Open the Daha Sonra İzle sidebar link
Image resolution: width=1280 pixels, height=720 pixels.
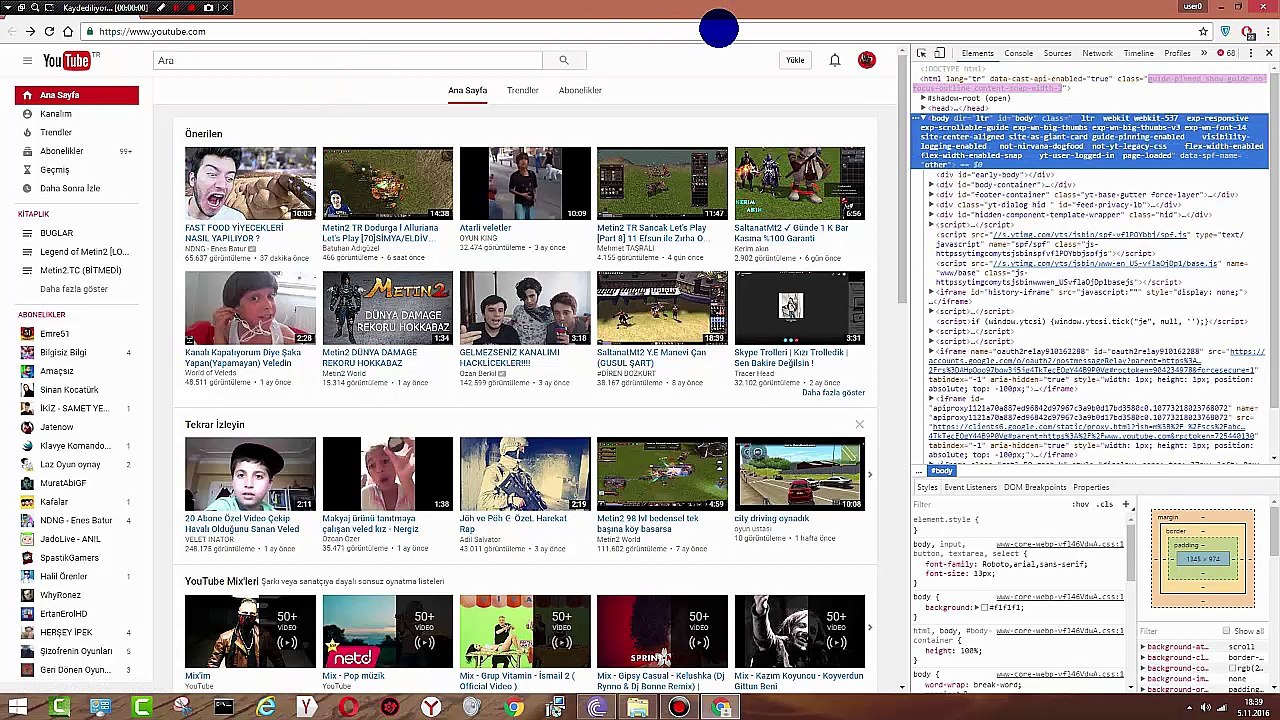coord(70,189)
